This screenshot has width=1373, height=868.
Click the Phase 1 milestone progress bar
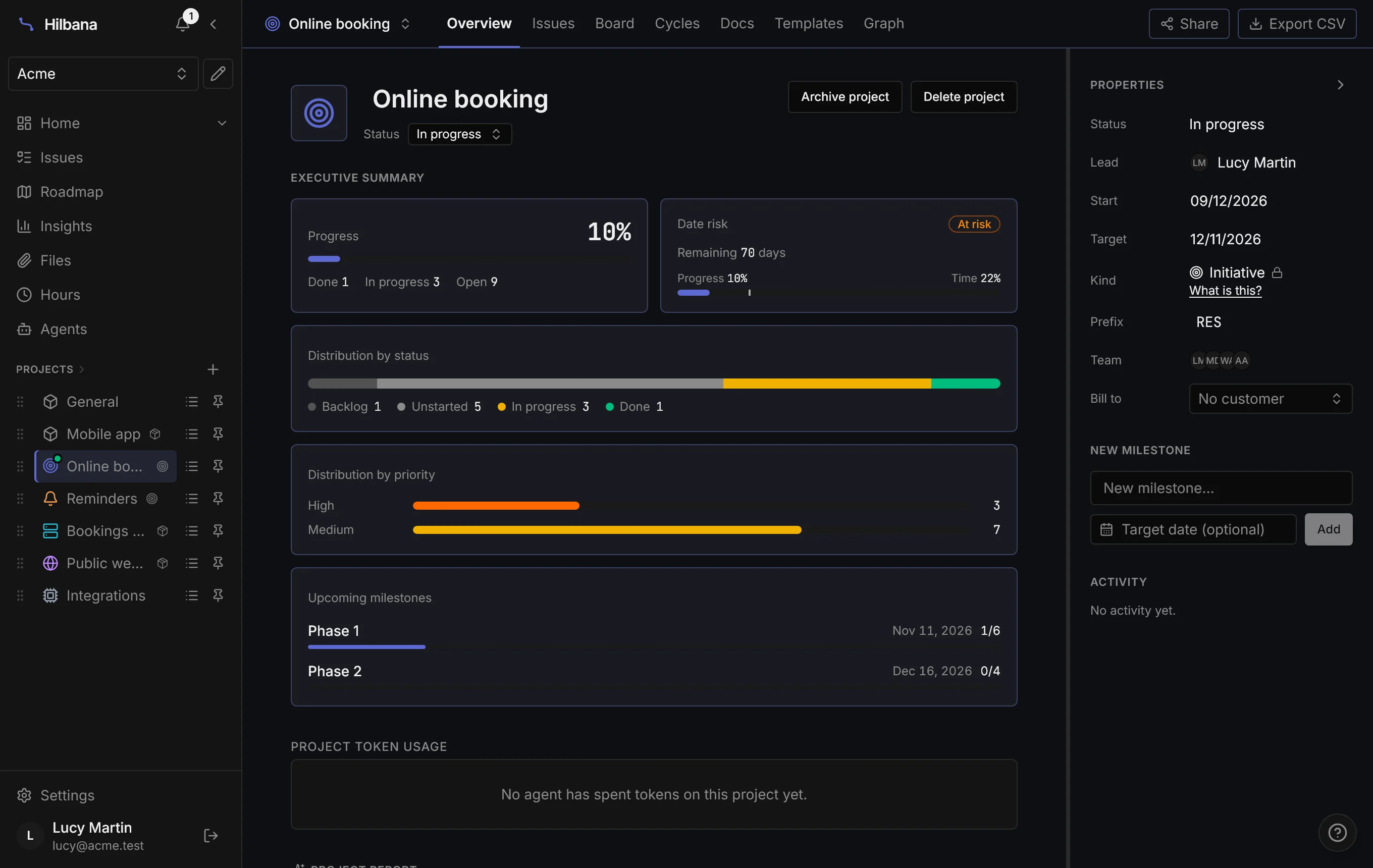653,647
